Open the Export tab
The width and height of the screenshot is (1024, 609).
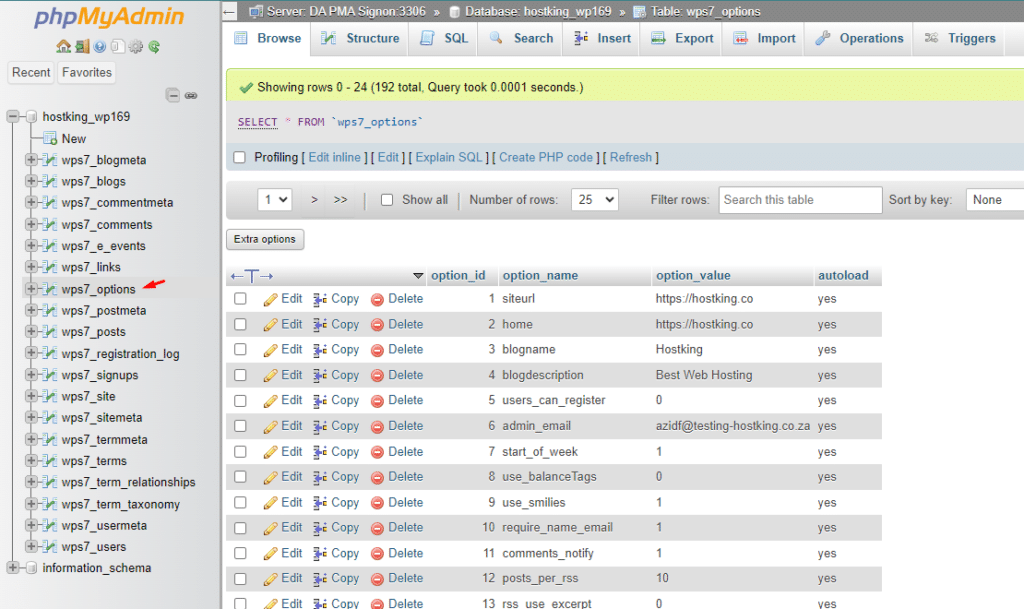[682, 38]
